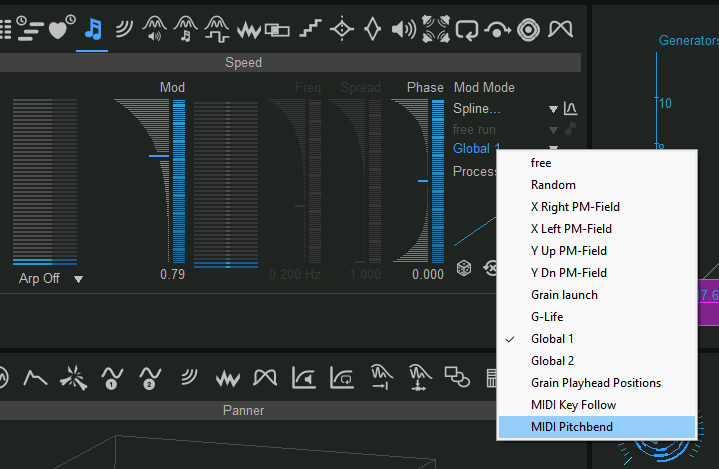Expand the free run dropdown arrow
This screenshot has height=469, width=719.
click(x=553, y=131)
